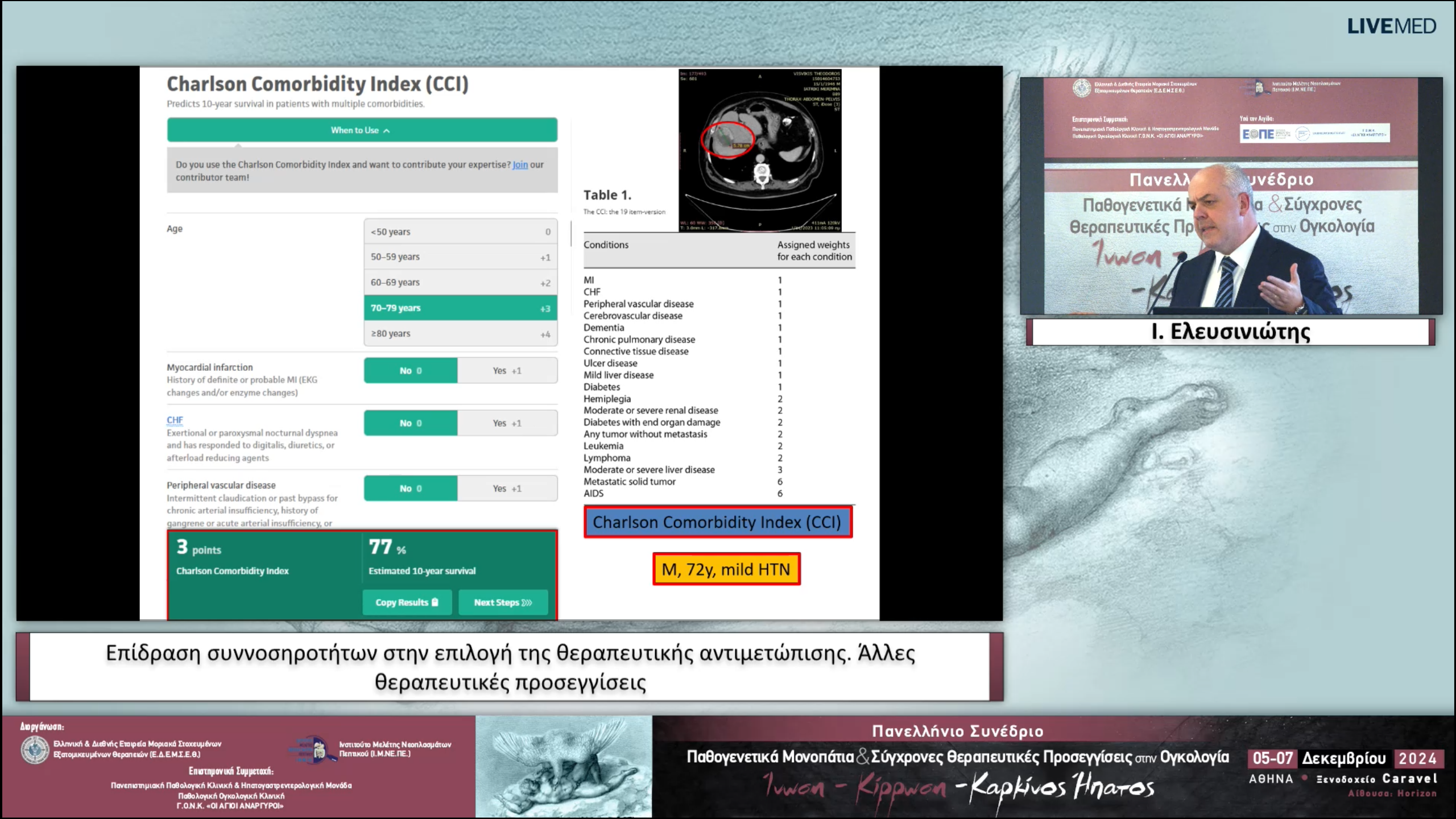Click the Copy Results button
Screen dimensions: 1456x819
pos(407,603)
